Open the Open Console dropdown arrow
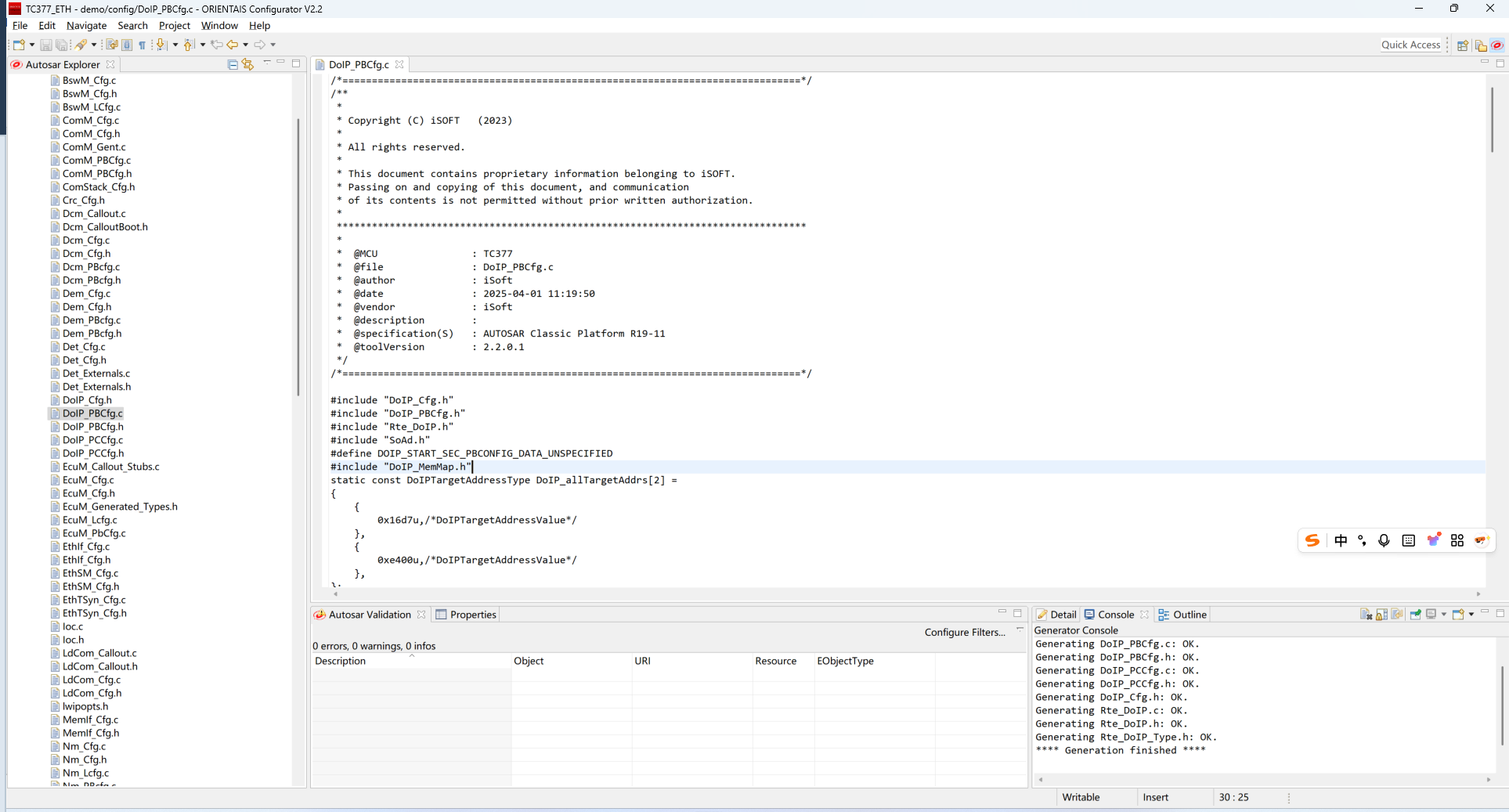 click(1471, 615)
